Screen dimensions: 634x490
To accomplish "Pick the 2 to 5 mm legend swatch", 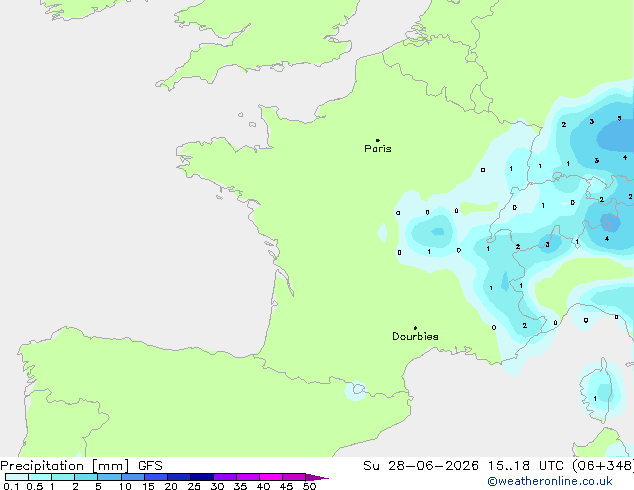I will 86,477.
